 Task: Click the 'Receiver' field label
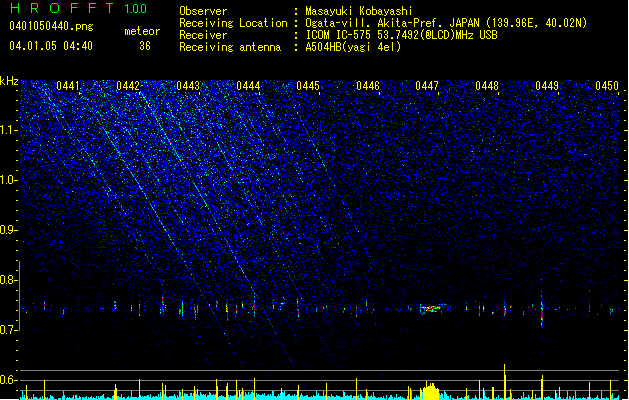point(203,35)
